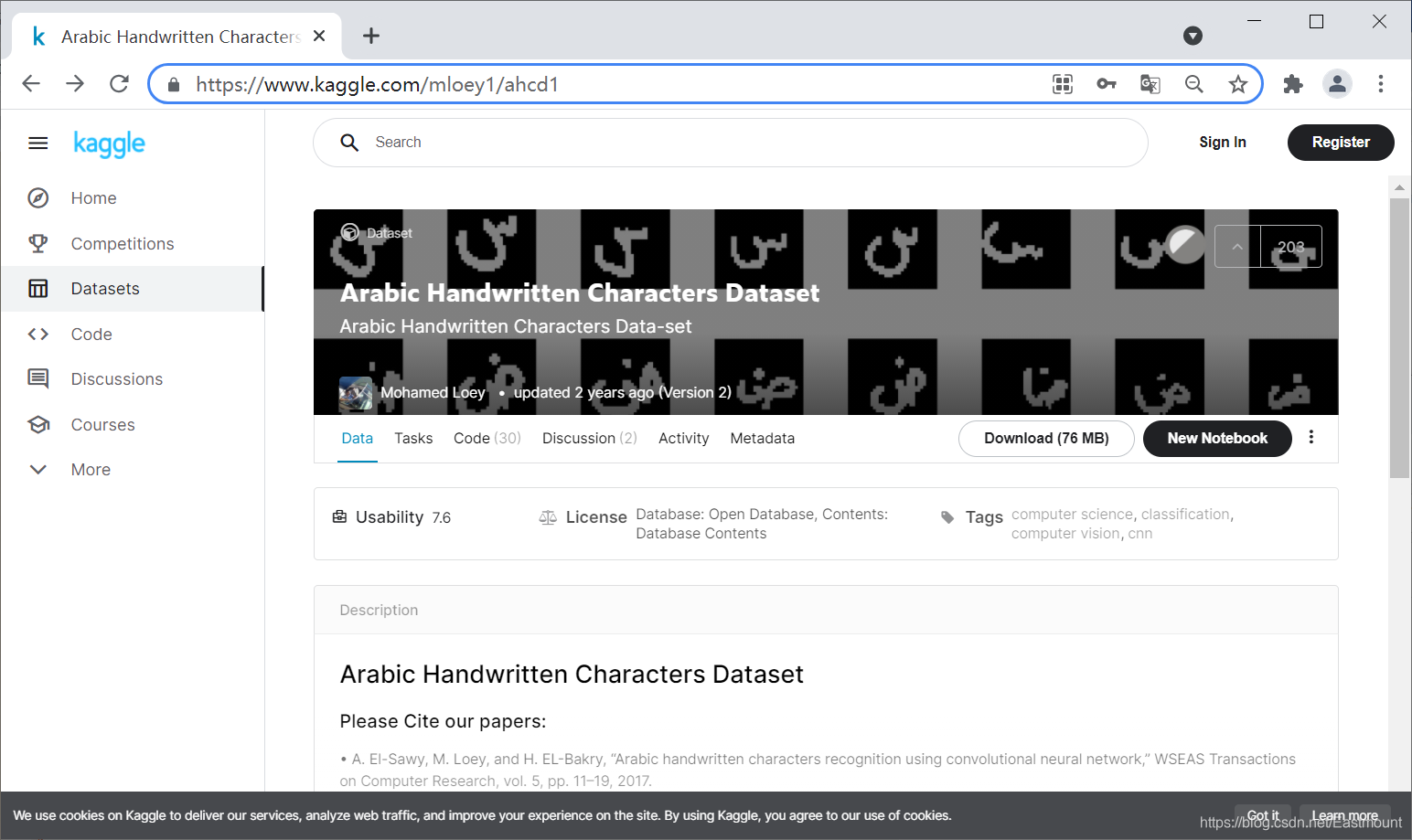Select Datasets in the sidebar
The image size is (1412, 840).
click(x=132, y=289)
